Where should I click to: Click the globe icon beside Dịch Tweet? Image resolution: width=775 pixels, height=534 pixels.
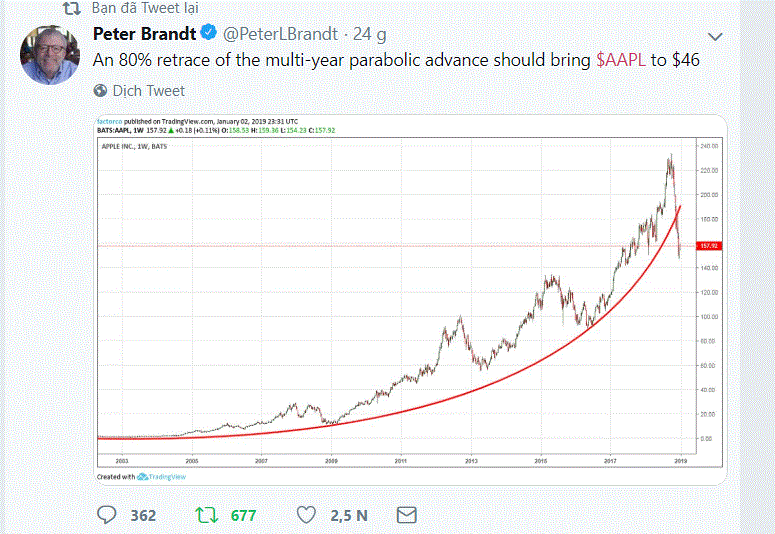100,90
